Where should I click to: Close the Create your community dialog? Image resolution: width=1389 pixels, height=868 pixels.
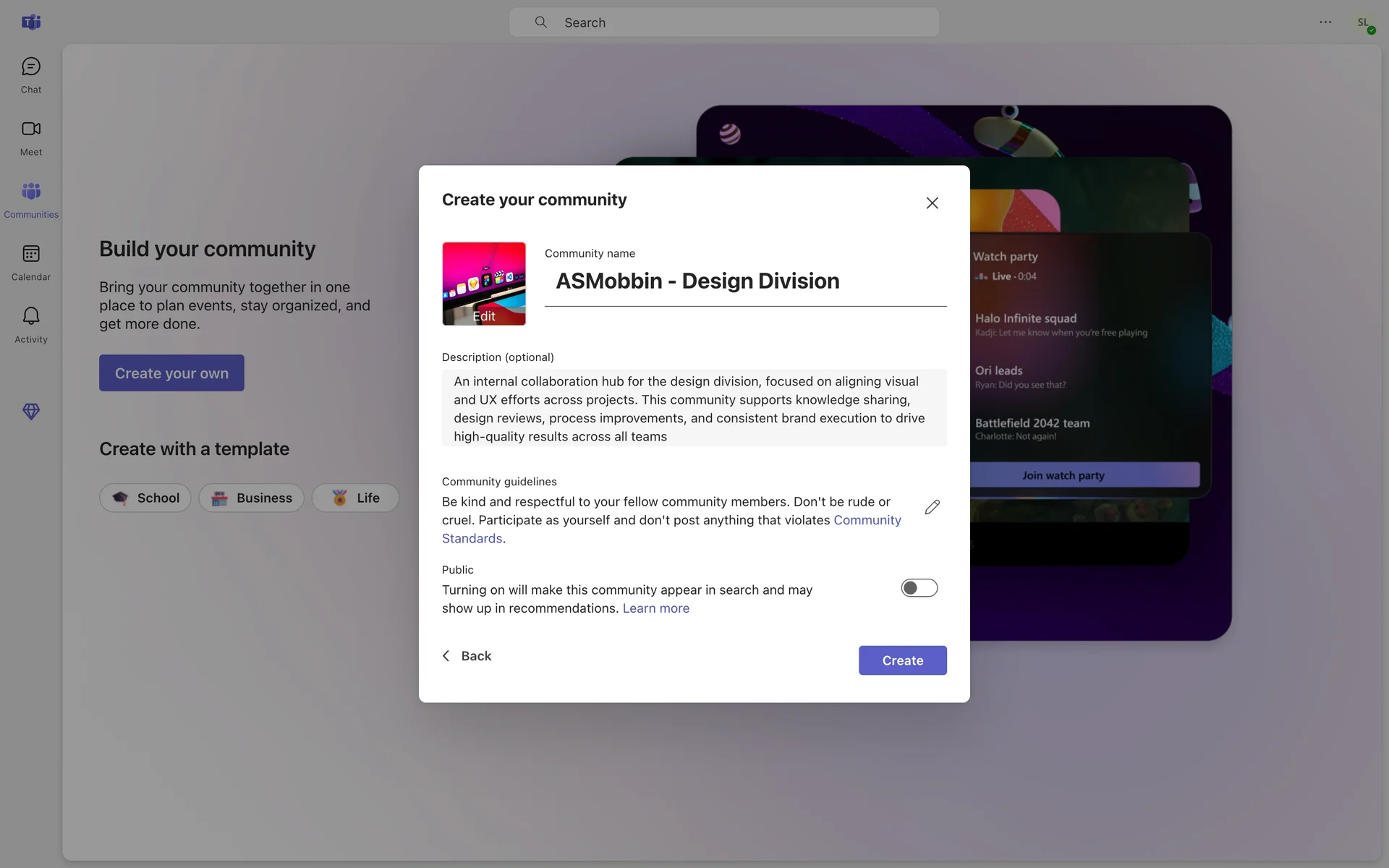click(x=932, y=203)
